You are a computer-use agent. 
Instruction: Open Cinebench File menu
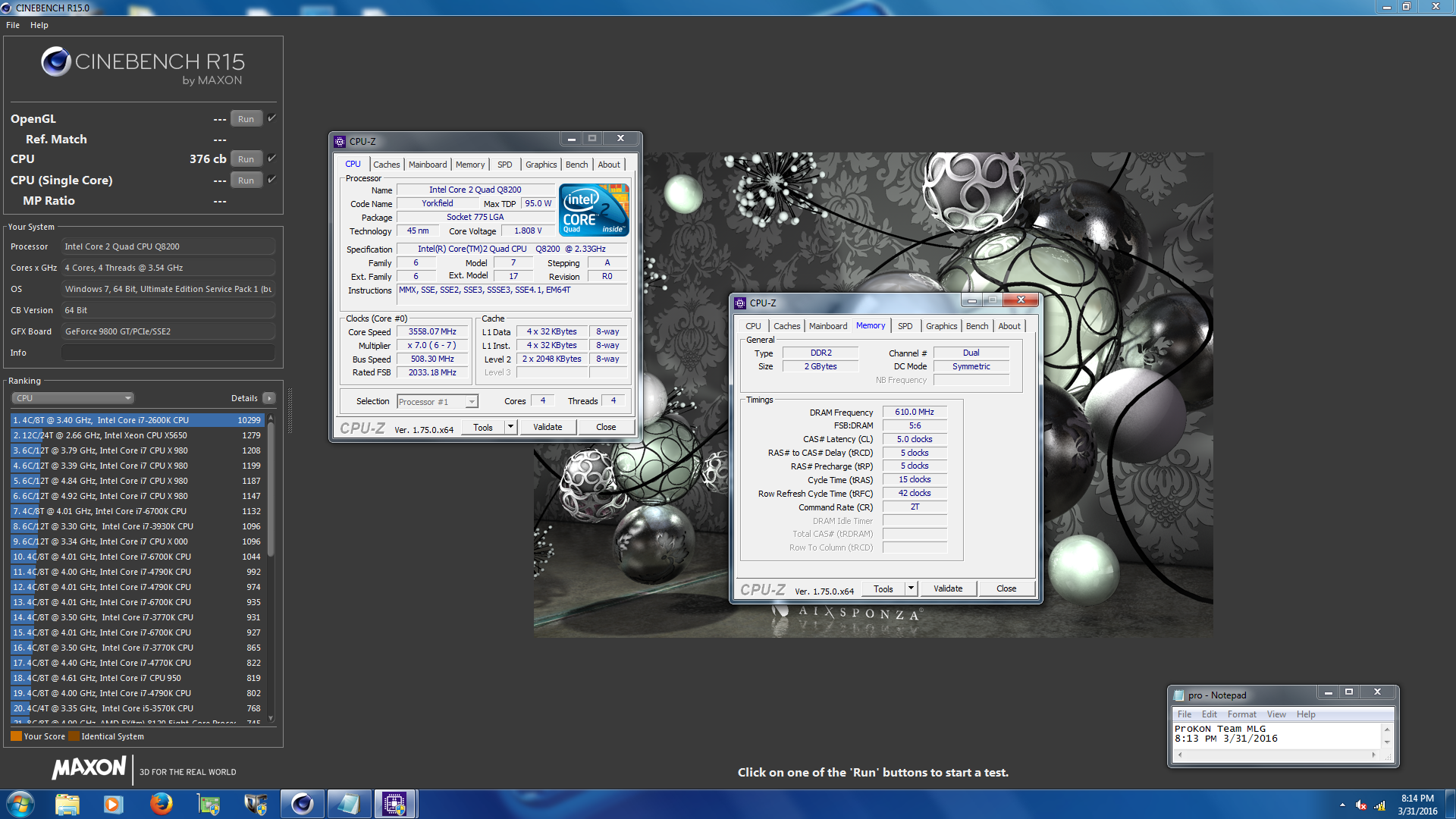[x=13, y=25]
